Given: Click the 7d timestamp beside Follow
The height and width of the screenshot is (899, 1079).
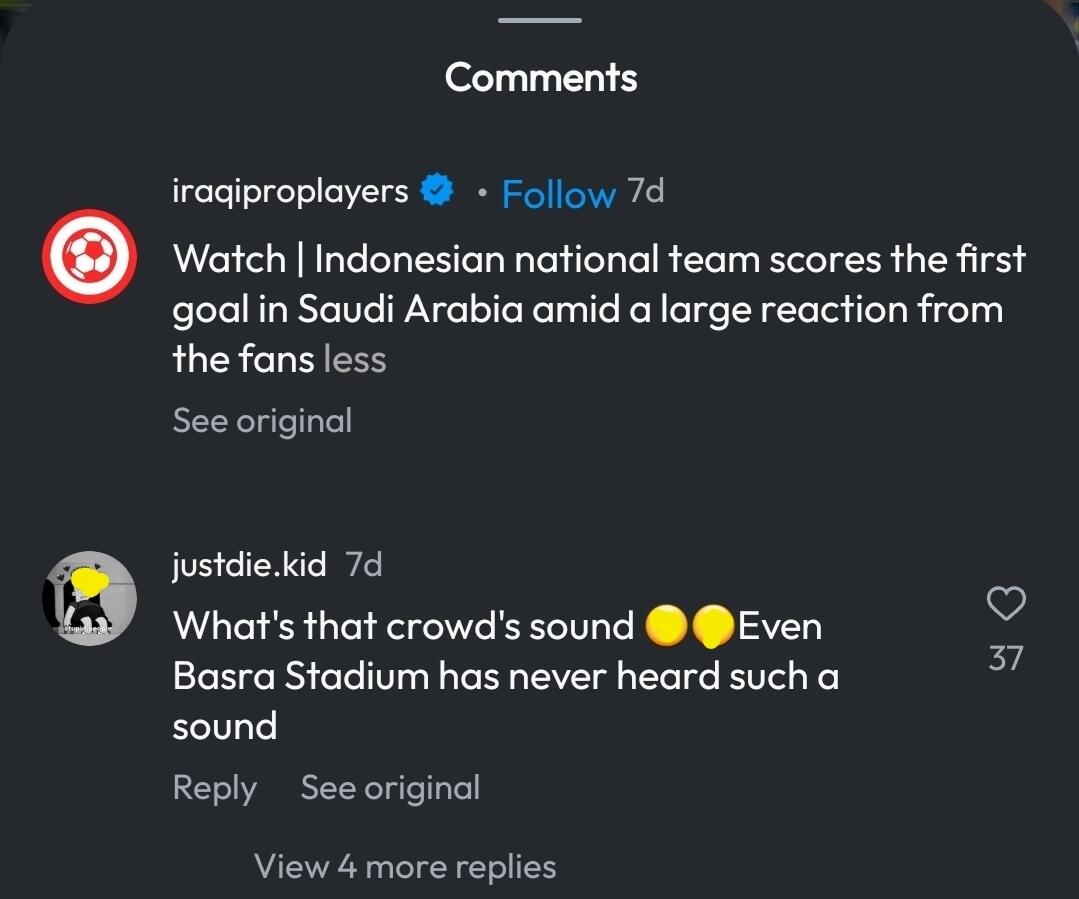Looking at the screenshot, I should pos(646,190).
